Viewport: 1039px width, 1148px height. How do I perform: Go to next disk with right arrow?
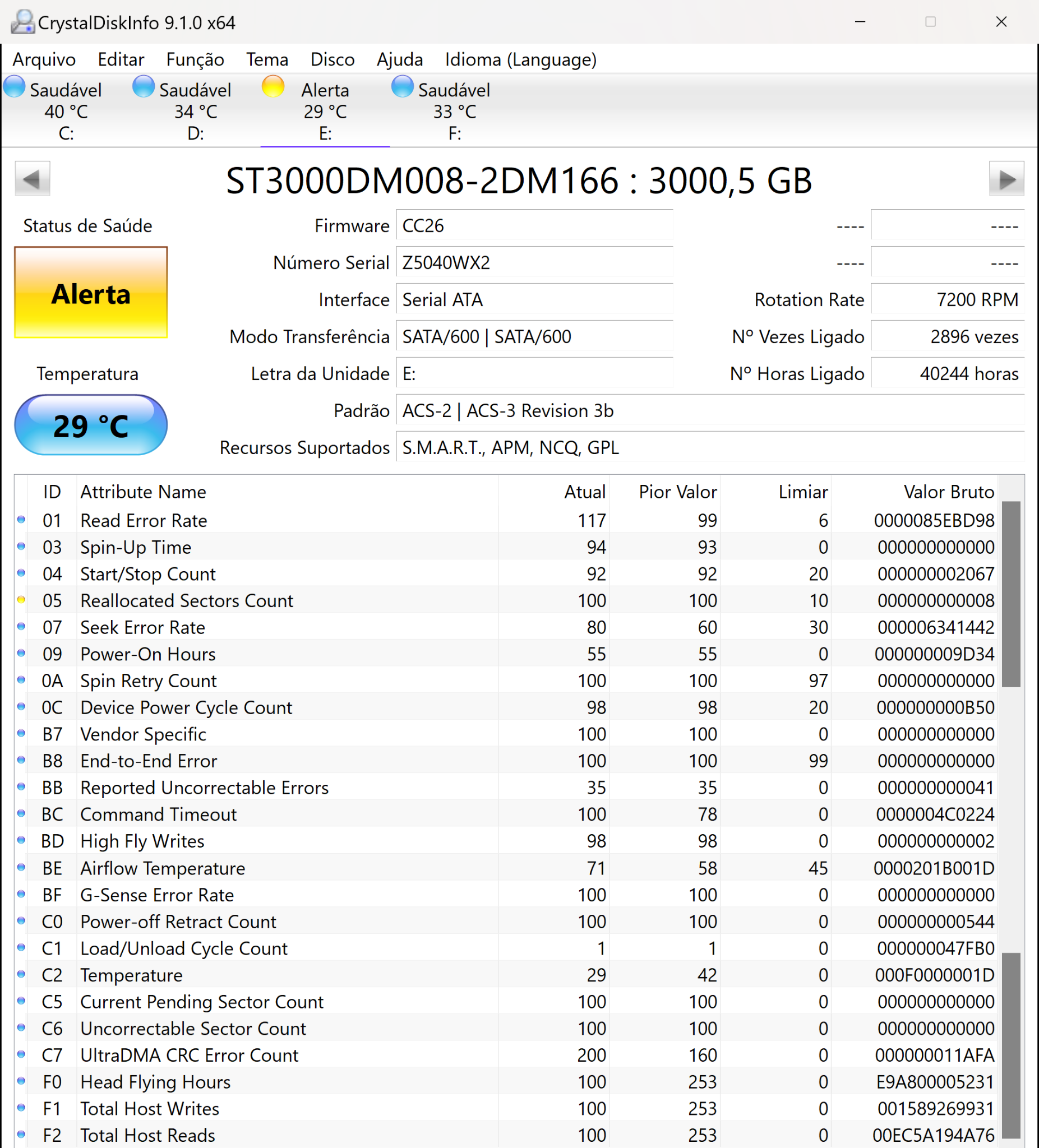click(1006, 179)
